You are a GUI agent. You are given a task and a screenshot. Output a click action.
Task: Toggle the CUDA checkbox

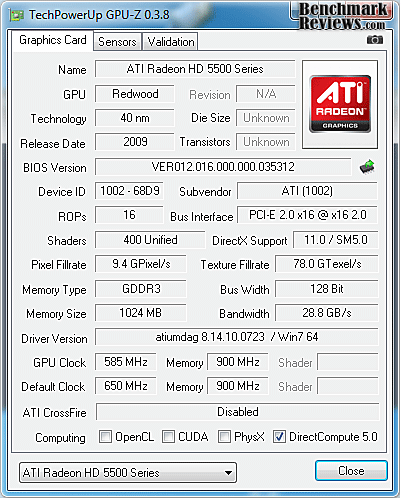pos(168,437)
